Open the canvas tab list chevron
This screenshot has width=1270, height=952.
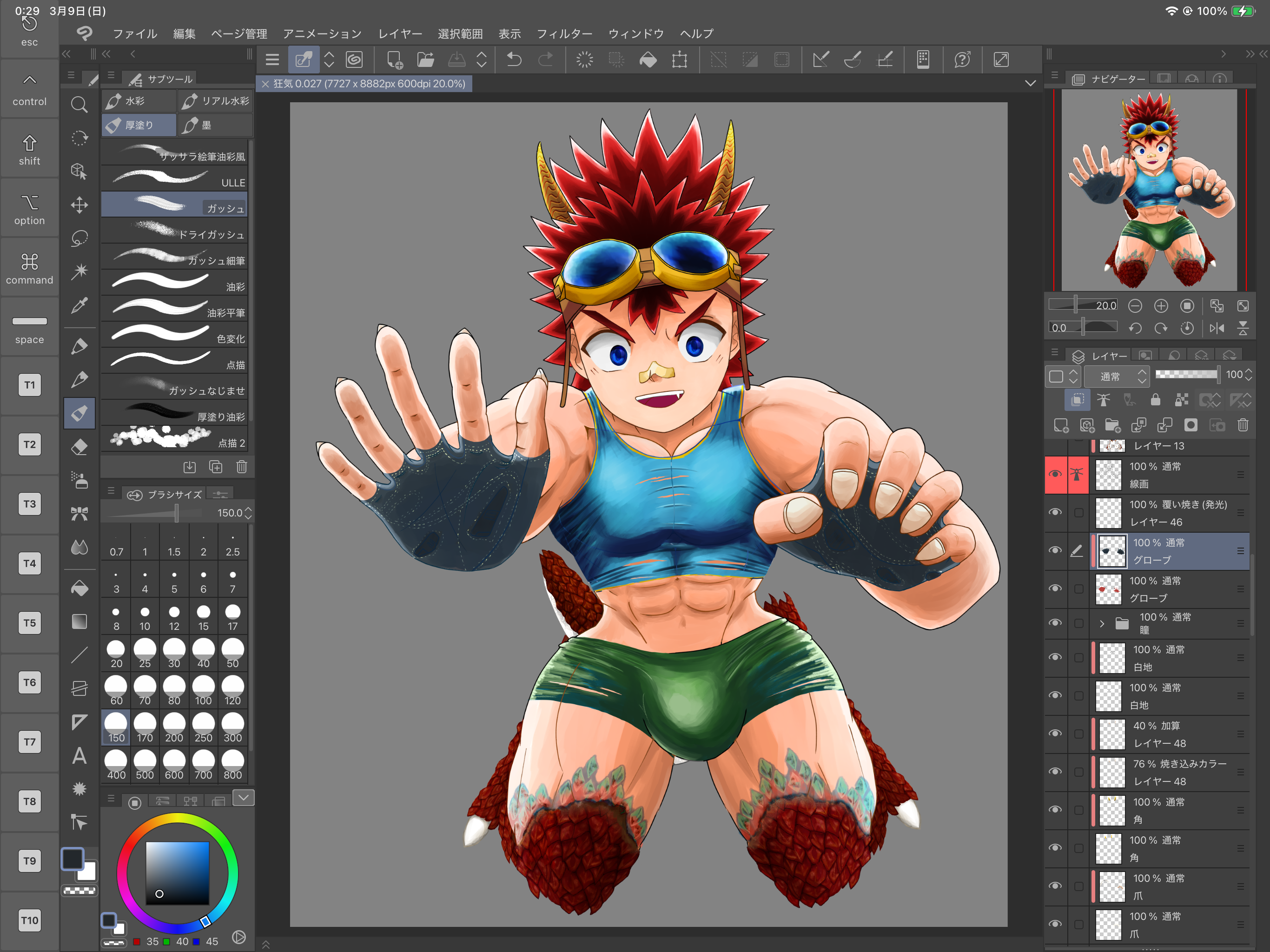pos(1031,83)
